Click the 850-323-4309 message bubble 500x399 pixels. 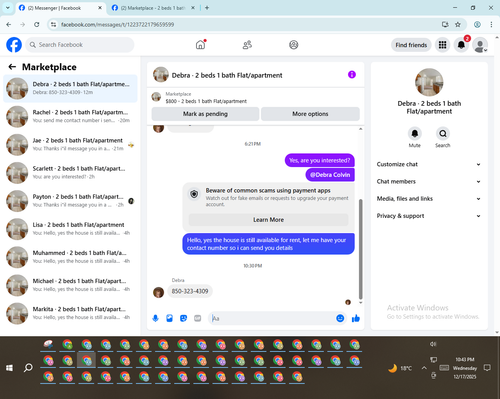coord(190,291)
